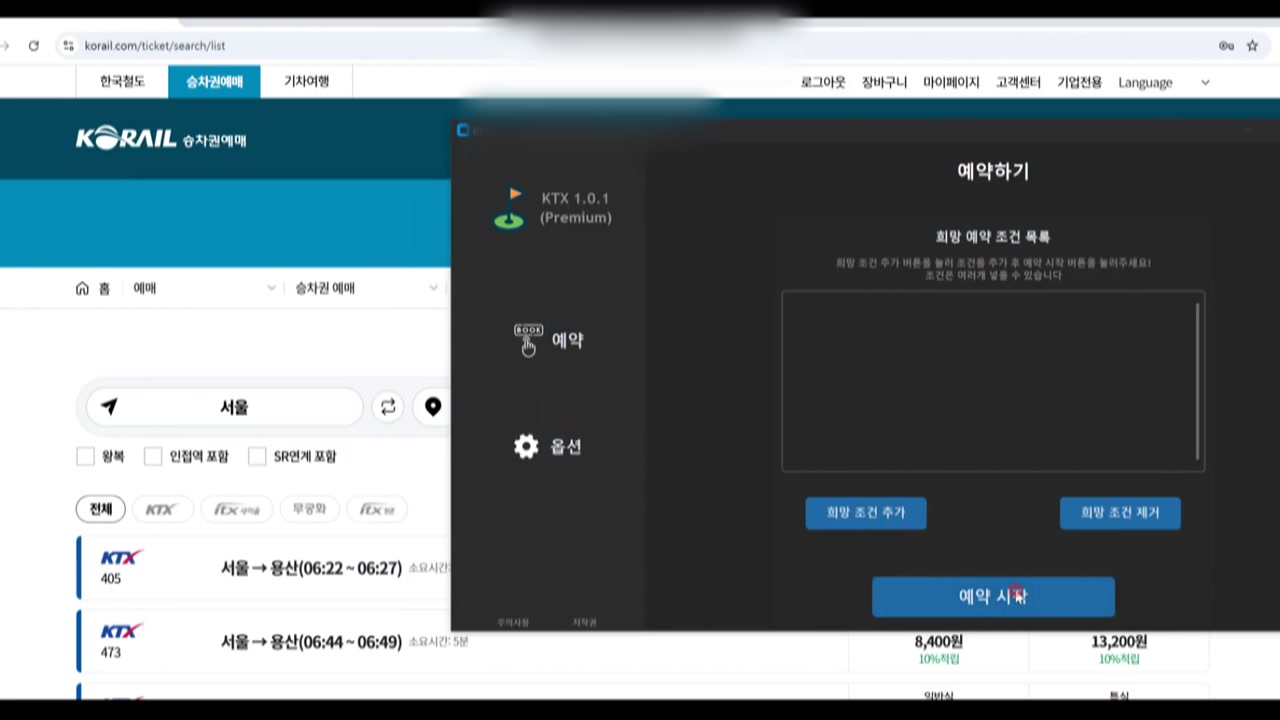Check the 왕복 round-trip checkbox
1280x720 pixels.
coord(85,456)
